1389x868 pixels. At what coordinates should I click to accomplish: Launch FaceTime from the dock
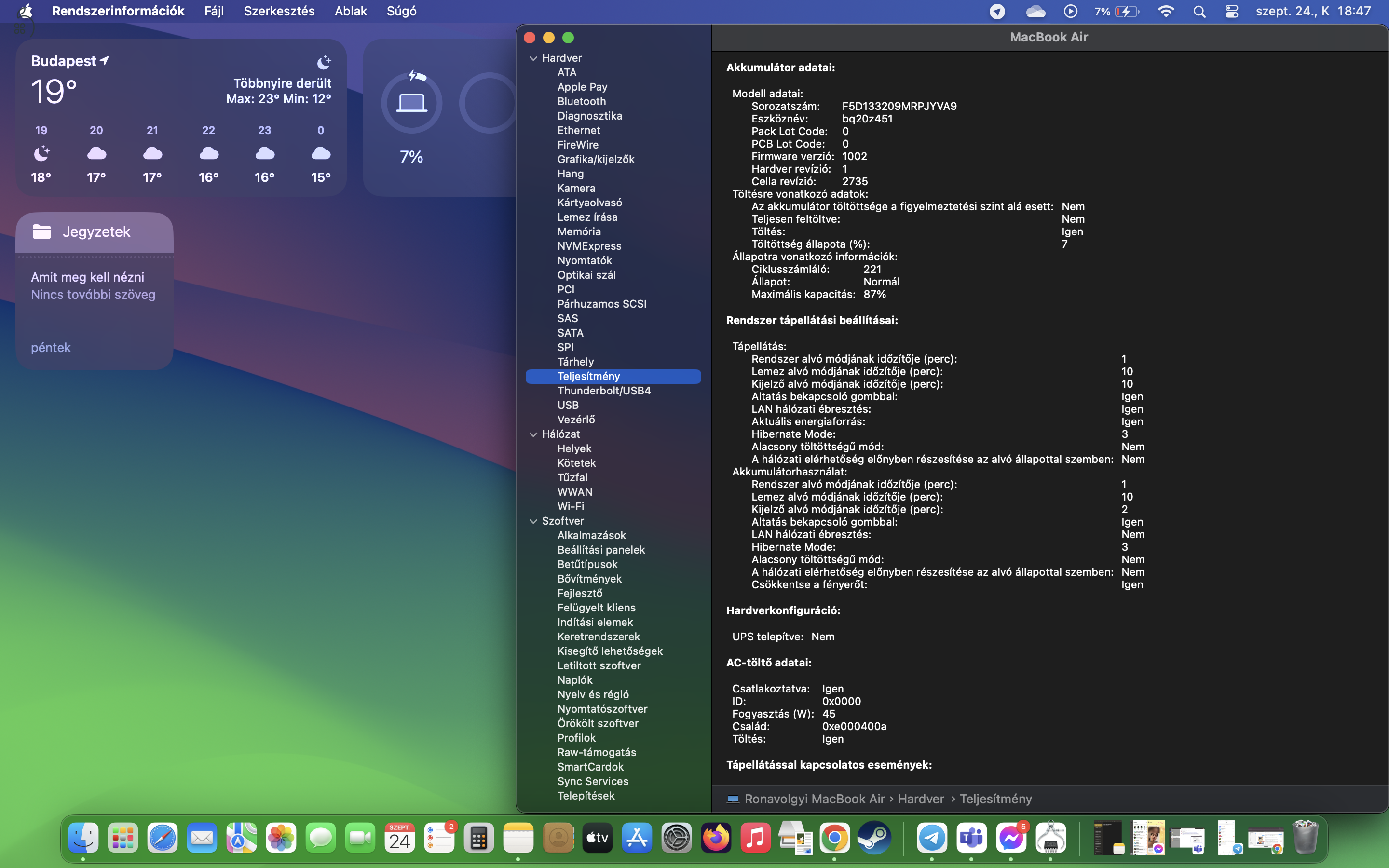coord(360,838)
